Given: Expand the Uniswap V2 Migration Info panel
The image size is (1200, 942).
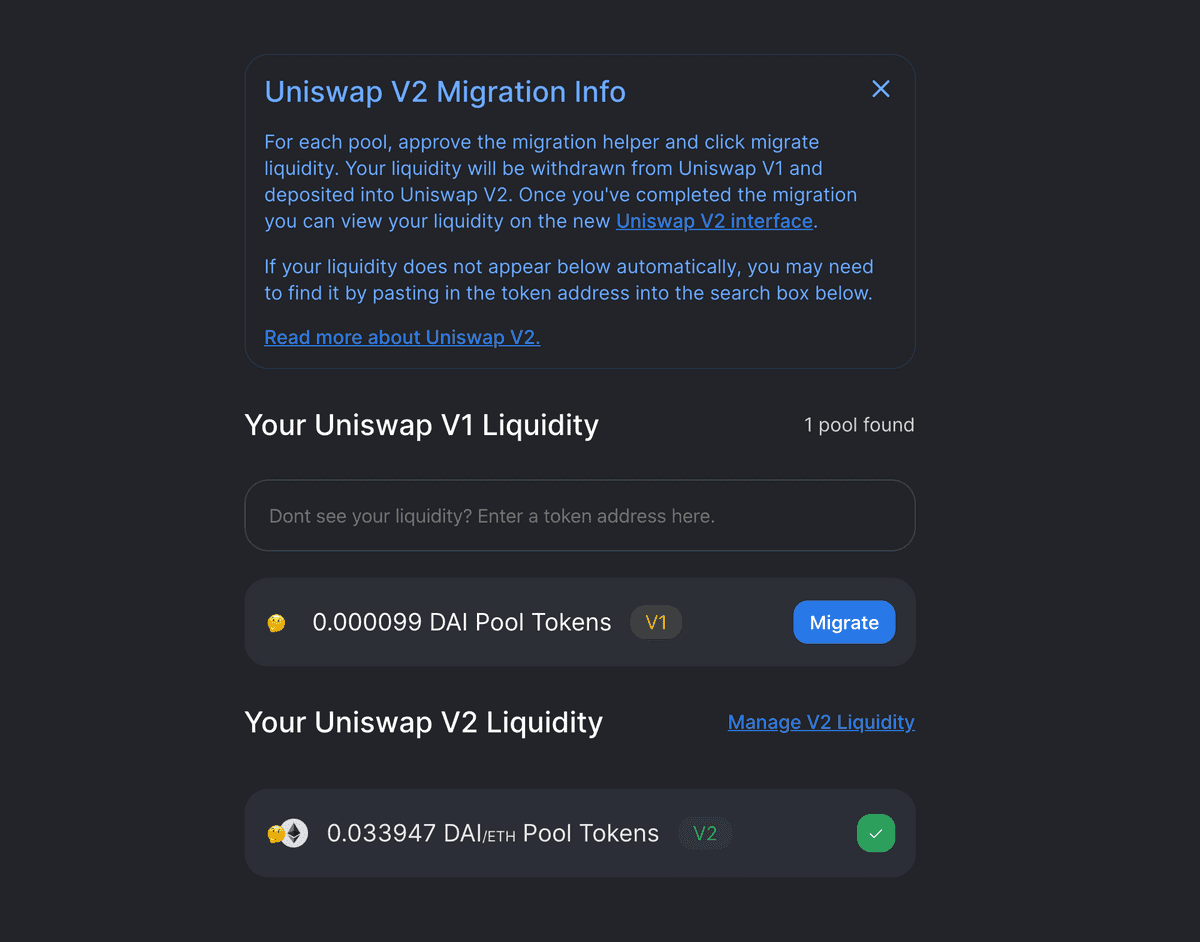Looking at the screenshot, I should (x=445, y=91).
